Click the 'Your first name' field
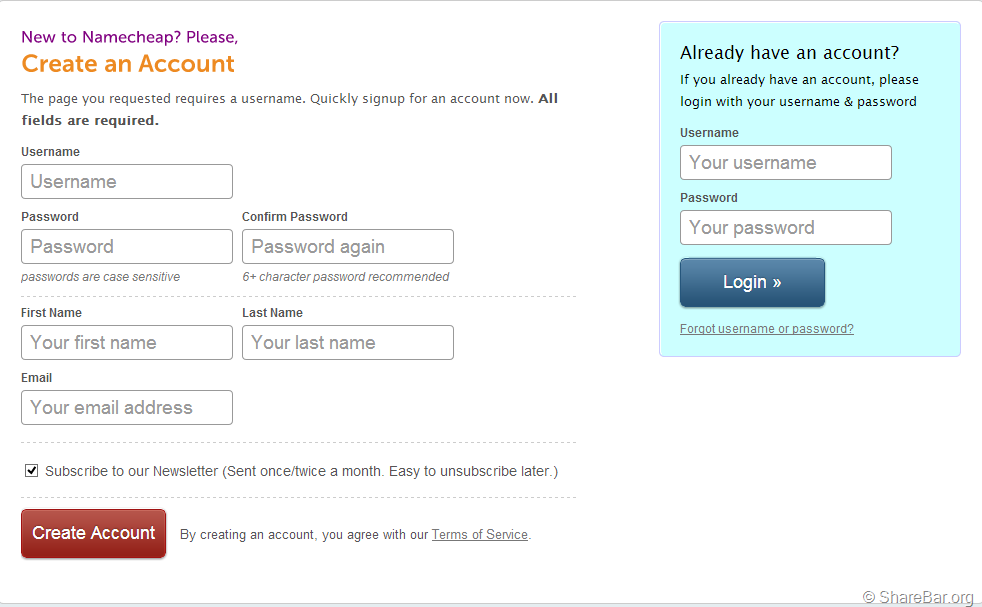This screenshot has width=982, height=607. 127,343
